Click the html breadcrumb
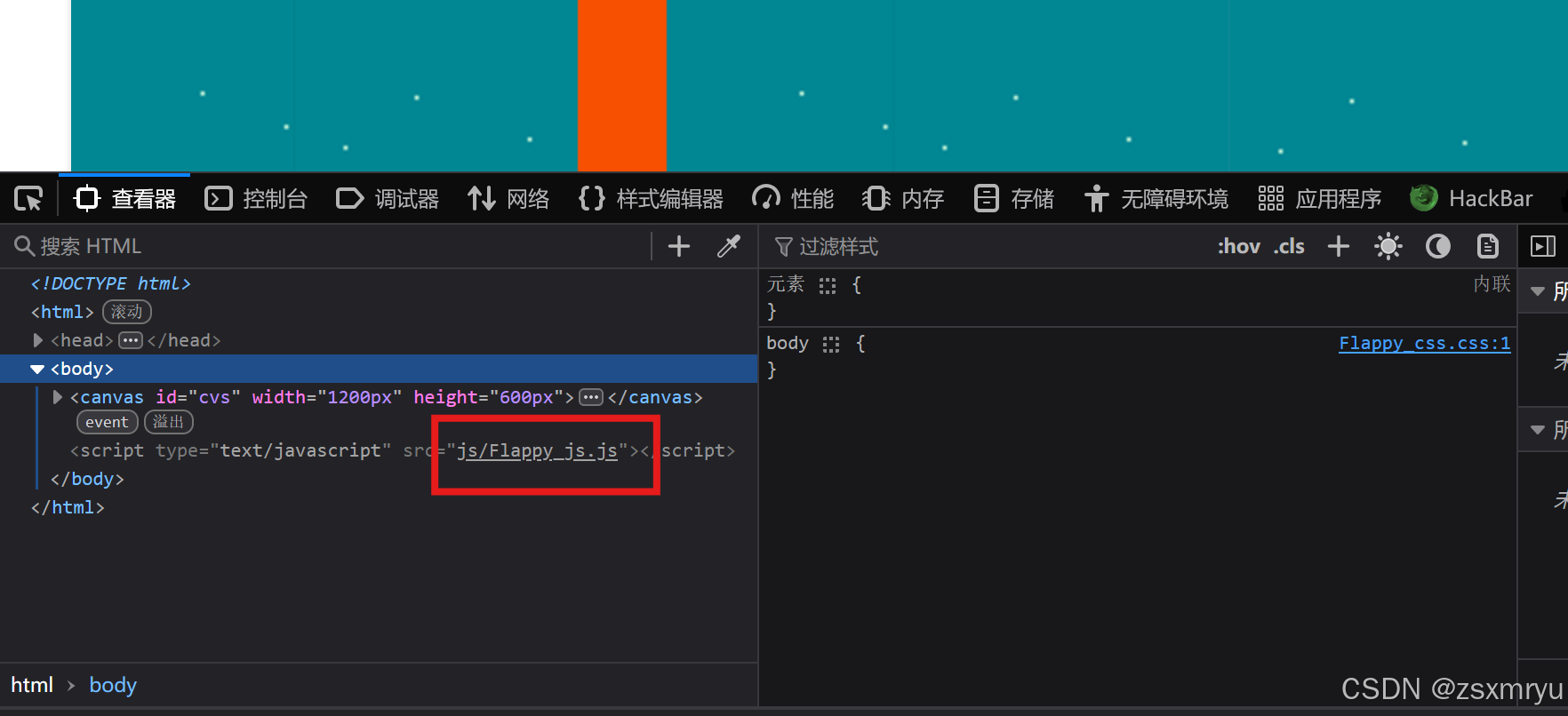The image size is (1568, 716). point(32,685)
